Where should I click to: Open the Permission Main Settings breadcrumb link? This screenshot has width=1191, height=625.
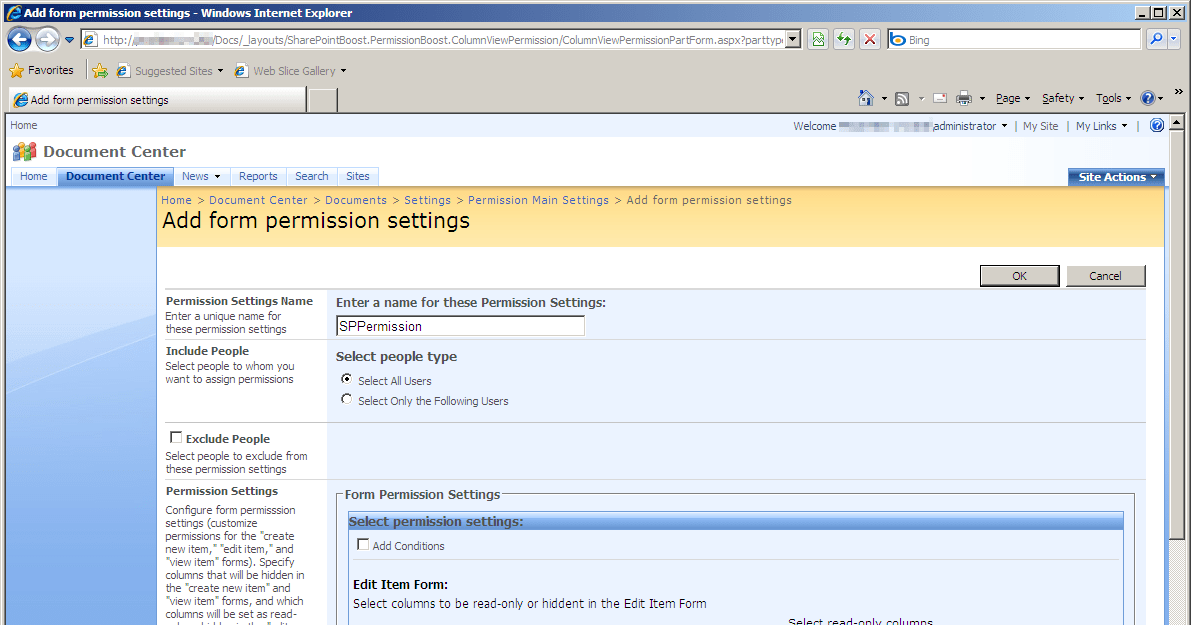coord(538,200)
